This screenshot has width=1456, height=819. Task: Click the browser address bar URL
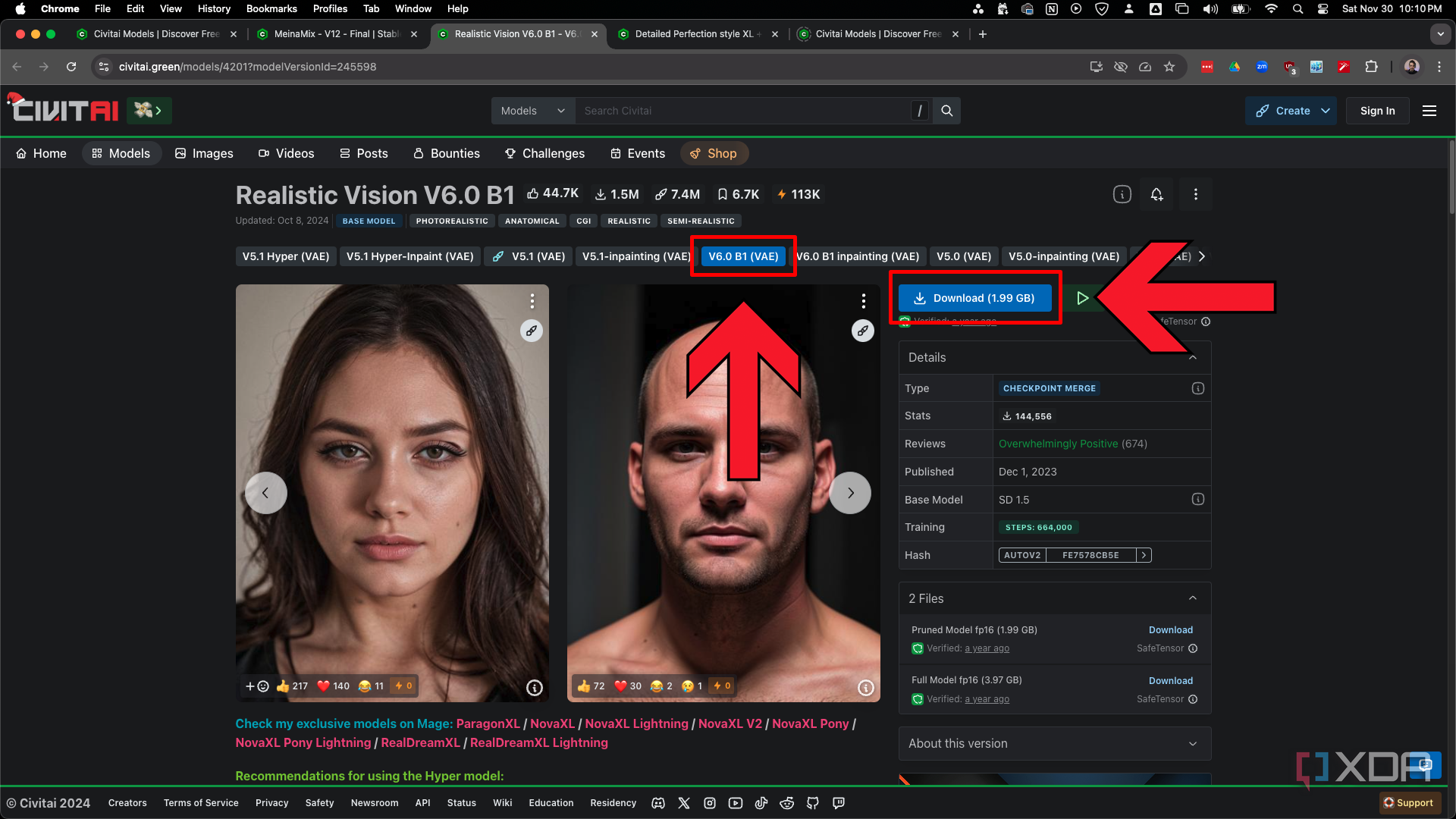click(247, 67)
